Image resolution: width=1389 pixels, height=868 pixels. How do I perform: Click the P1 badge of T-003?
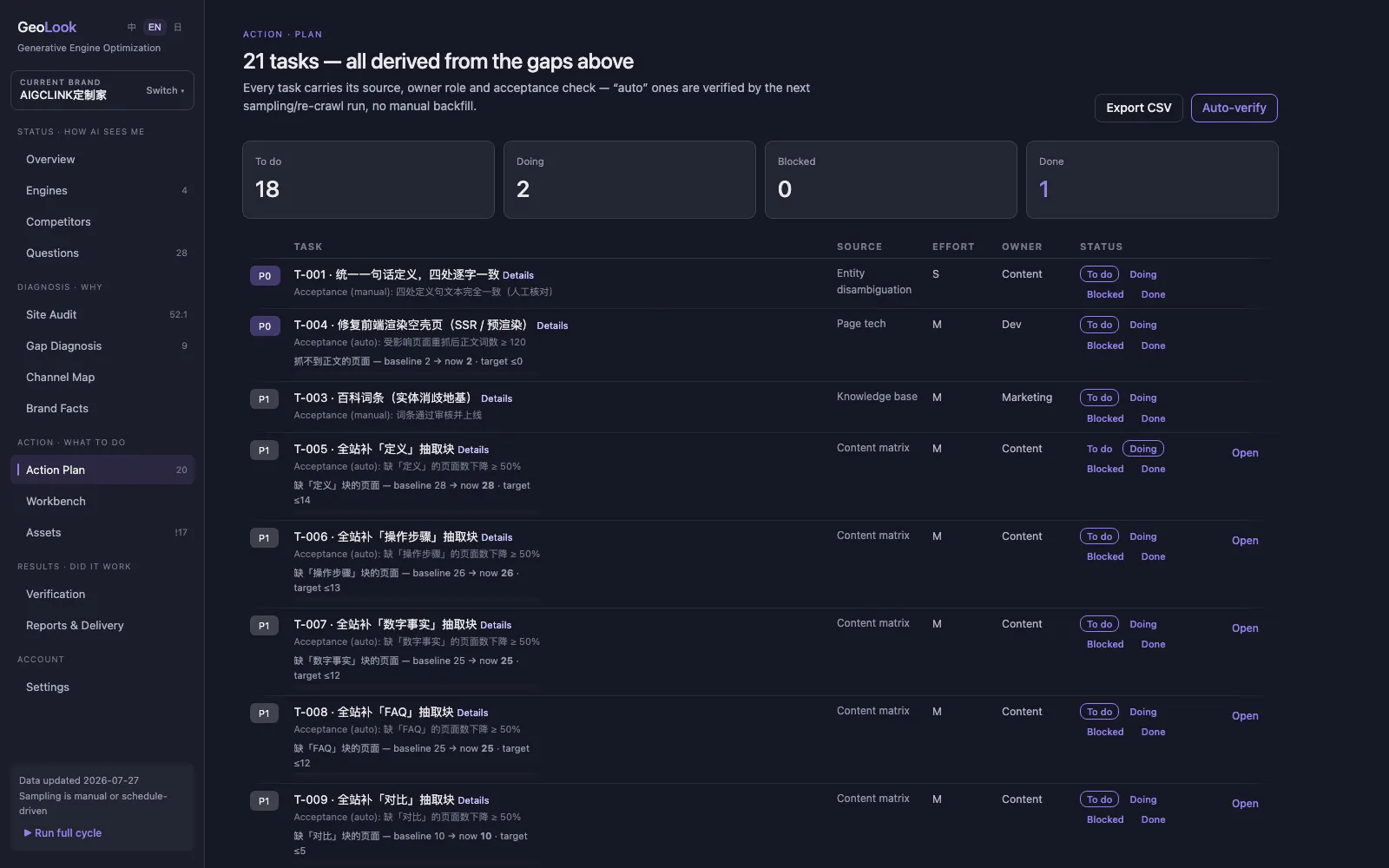point(264,399)
